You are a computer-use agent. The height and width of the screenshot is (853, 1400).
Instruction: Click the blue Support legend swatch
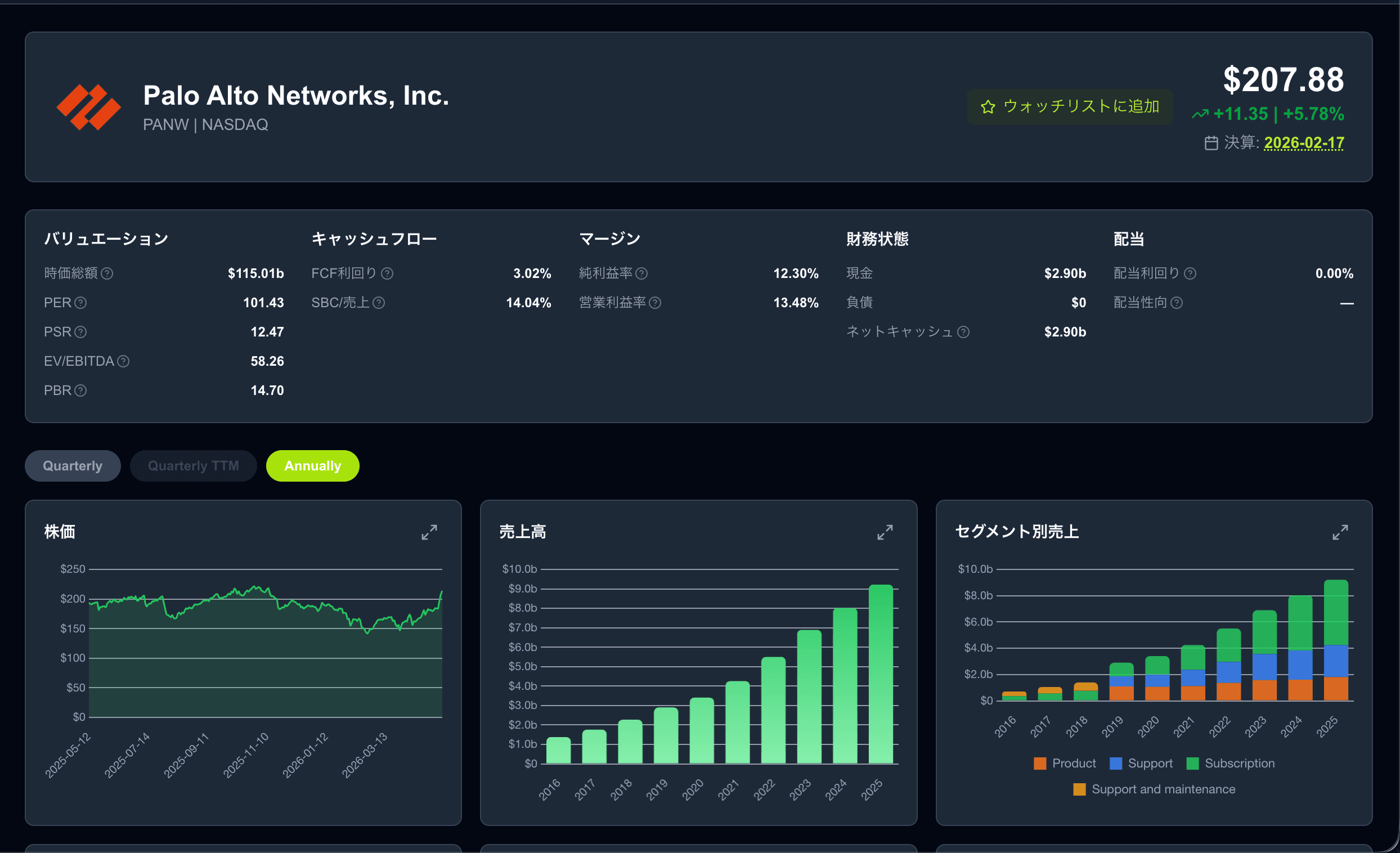point(1116,763)
